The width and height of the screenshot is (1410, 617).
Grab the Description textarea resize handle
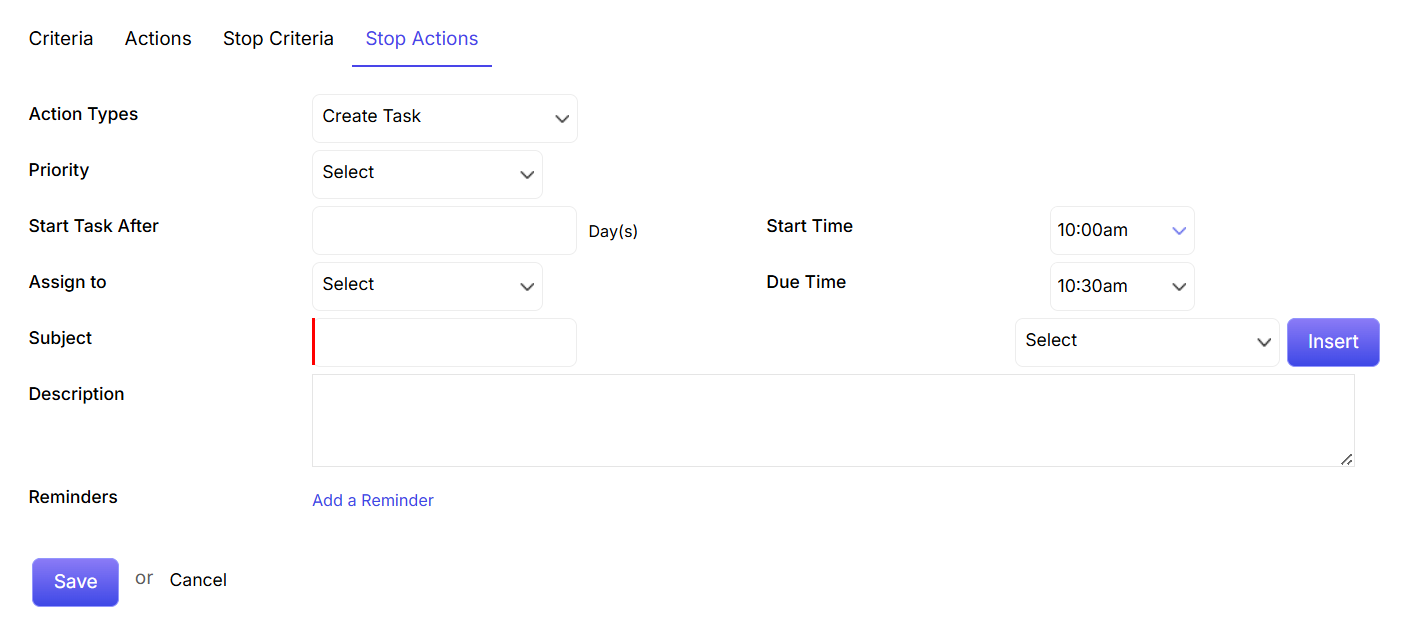pos(1346,459)
